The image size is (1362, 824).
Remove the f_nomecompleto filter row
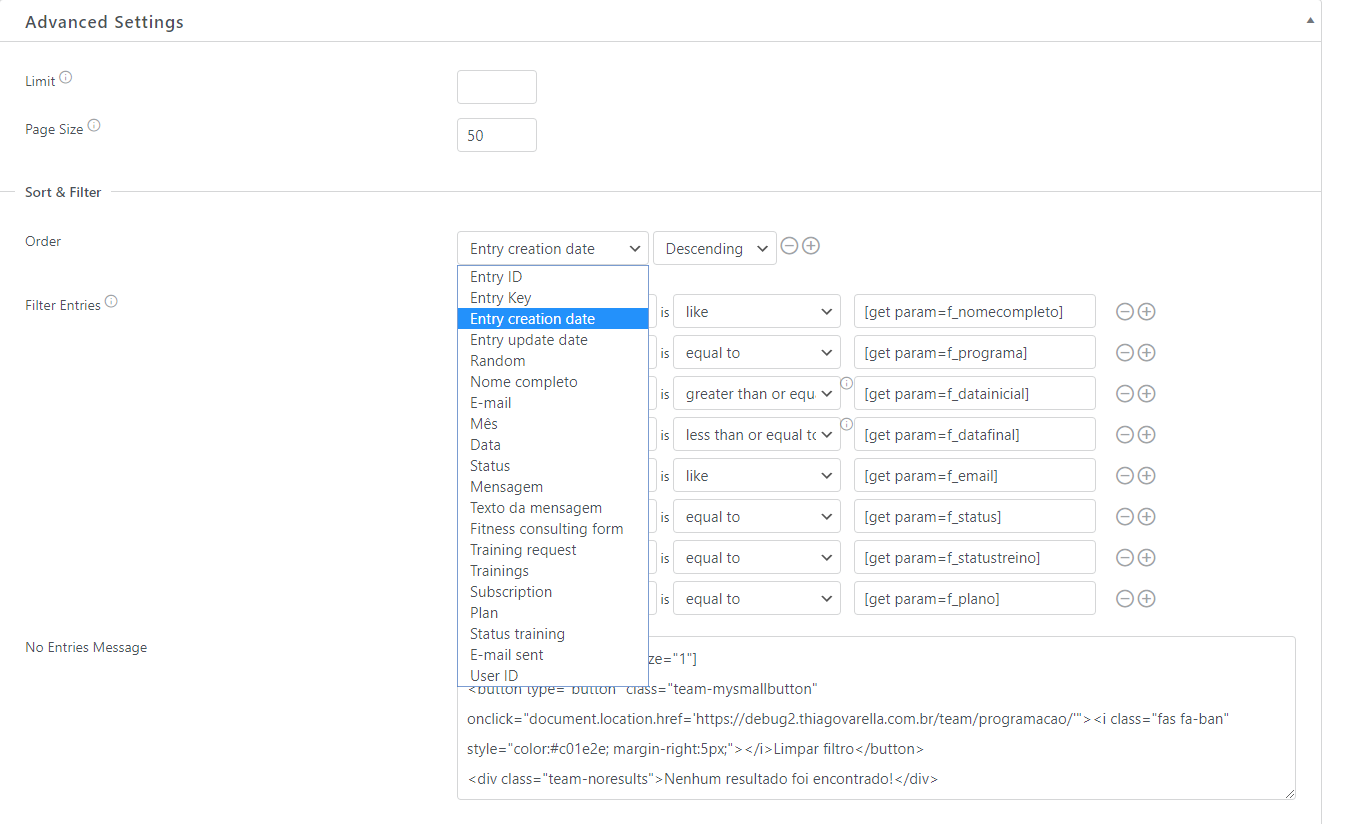coord(1124,312)
